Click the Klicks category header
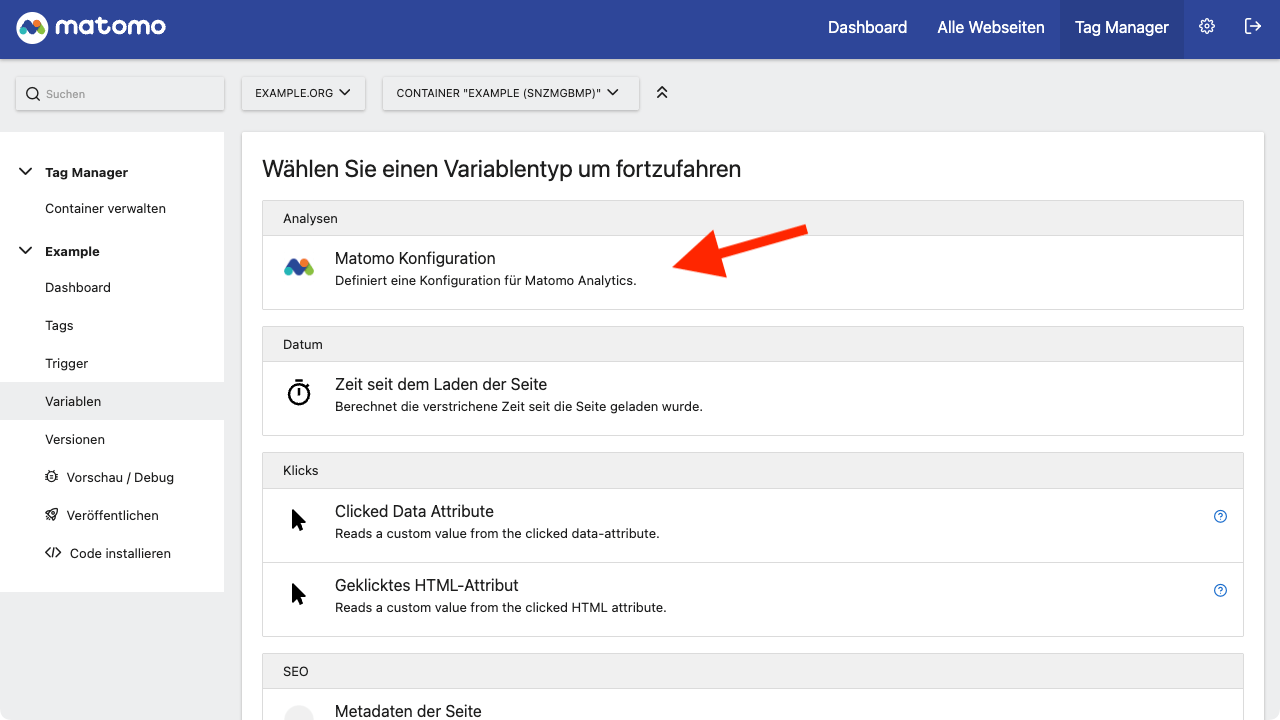This screenshot has height=720, width=1280. tap(752, 470)
